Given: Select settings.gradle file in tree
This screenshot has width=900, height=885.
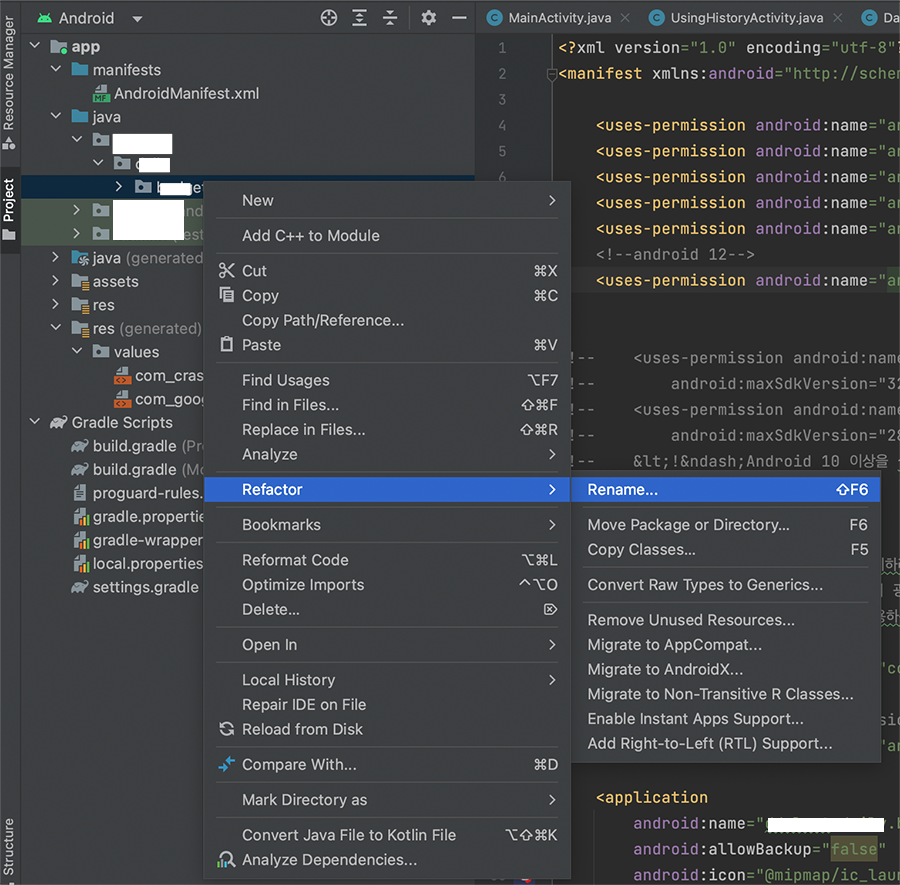Looking at the screenshot, I should pyautogui.click(x=145, y=587).
